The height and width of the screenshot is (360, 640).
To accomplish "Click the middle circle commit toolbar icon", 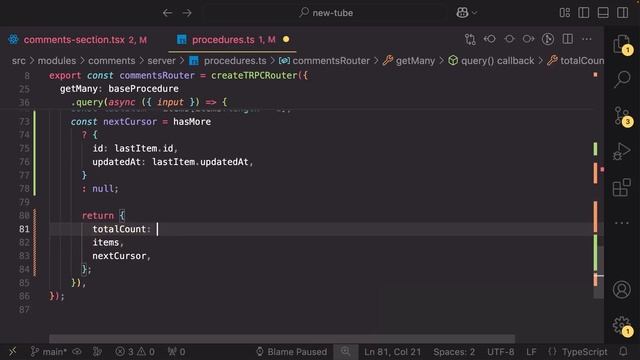I will point(509,39).
